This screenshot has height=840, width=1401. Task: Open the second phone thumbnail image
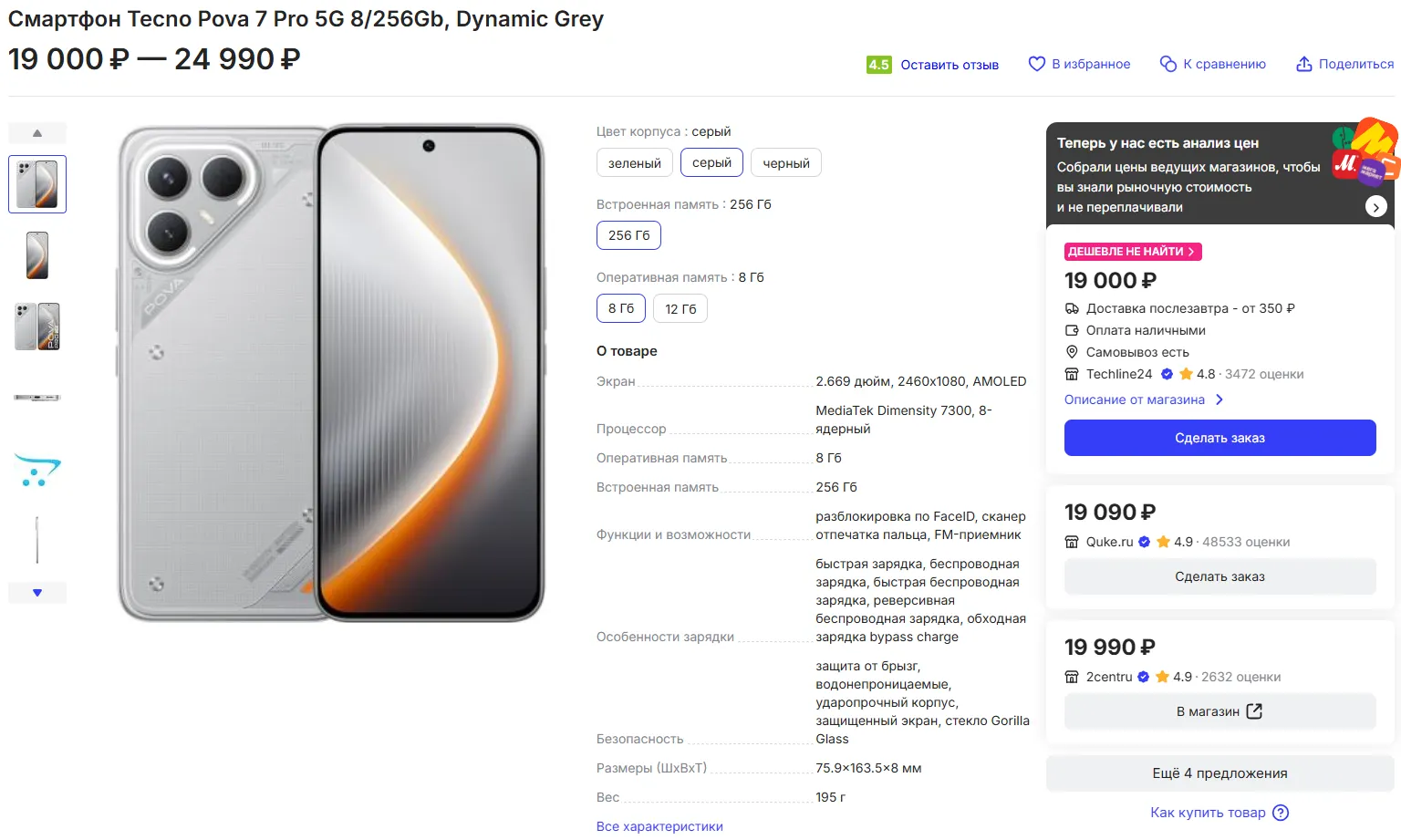(x=37, y=255)
